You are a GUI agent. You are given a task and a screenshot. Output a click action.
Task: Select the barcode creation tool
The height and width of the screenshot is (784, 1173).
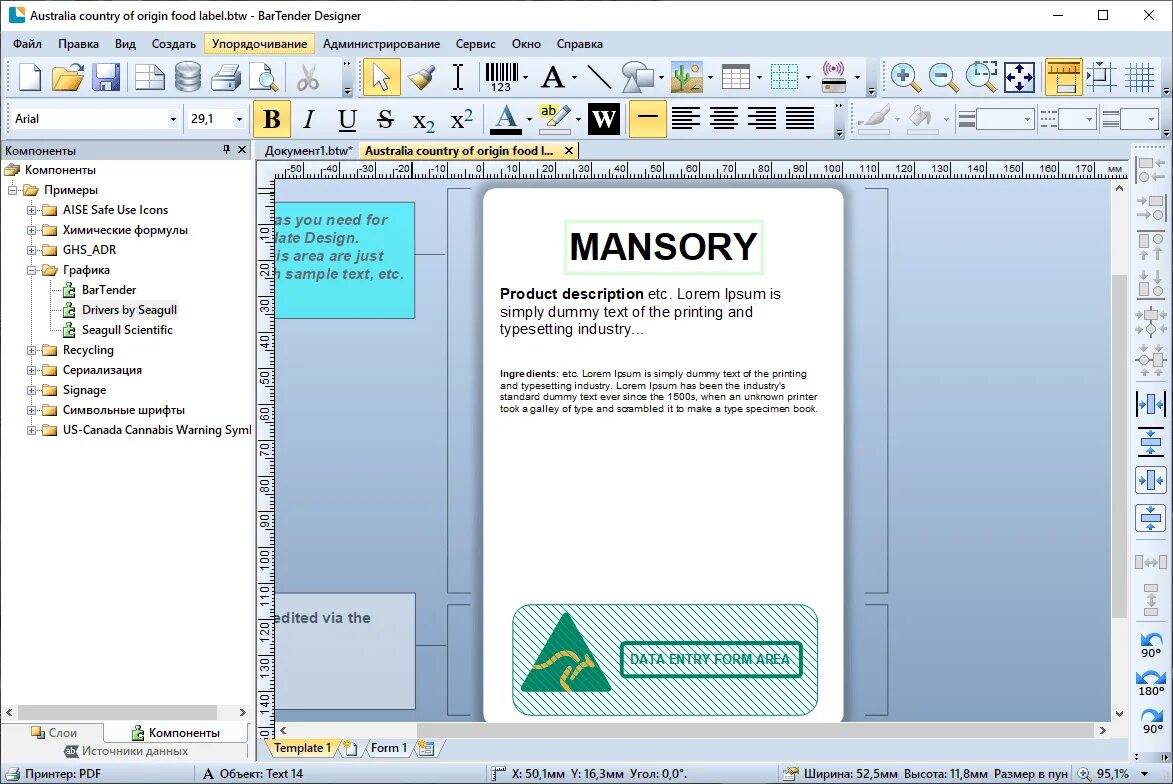[501, 77]
